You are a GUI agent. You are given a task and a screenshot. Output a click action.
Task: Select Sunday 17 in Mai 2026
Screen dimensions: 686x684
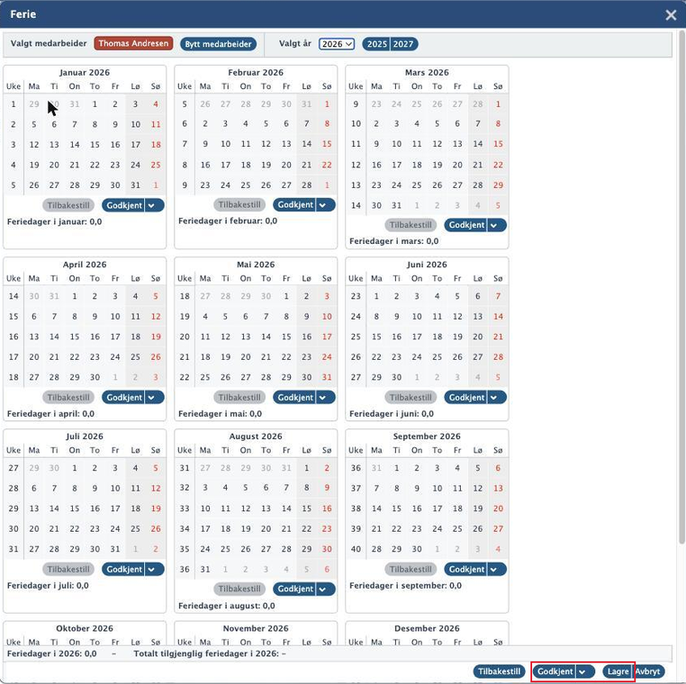(327, 337)
